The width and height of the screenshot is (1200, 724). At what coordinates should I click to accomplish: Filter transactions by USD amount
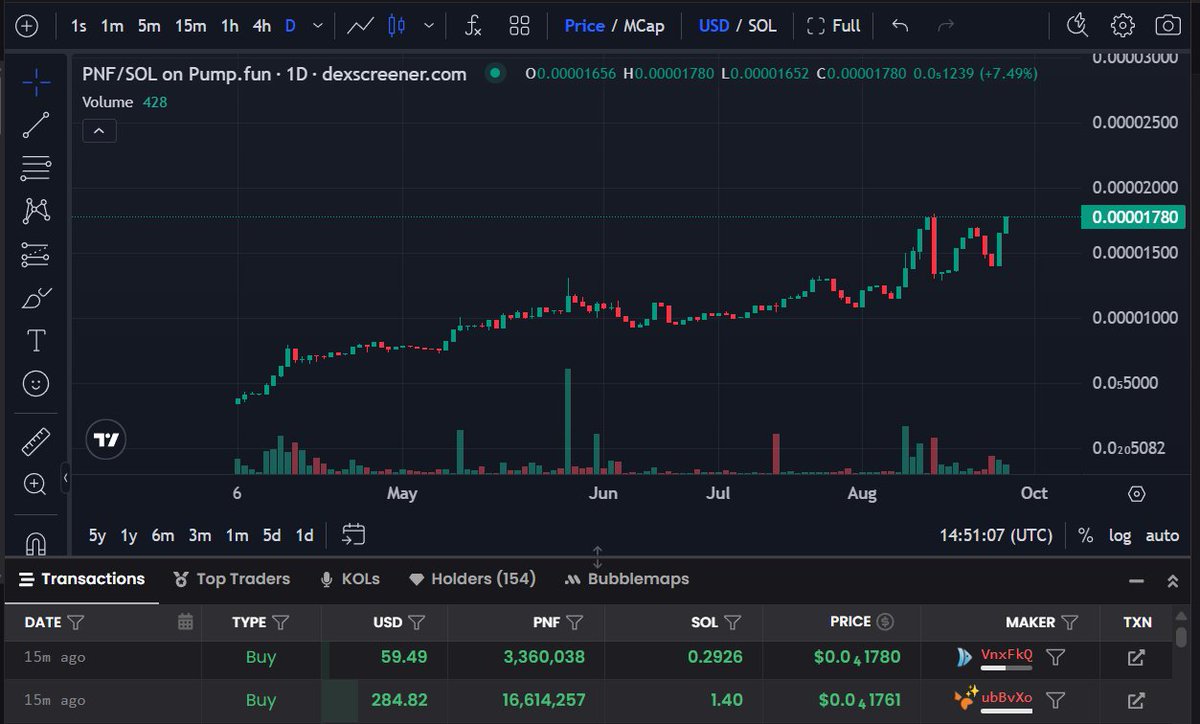417,622
